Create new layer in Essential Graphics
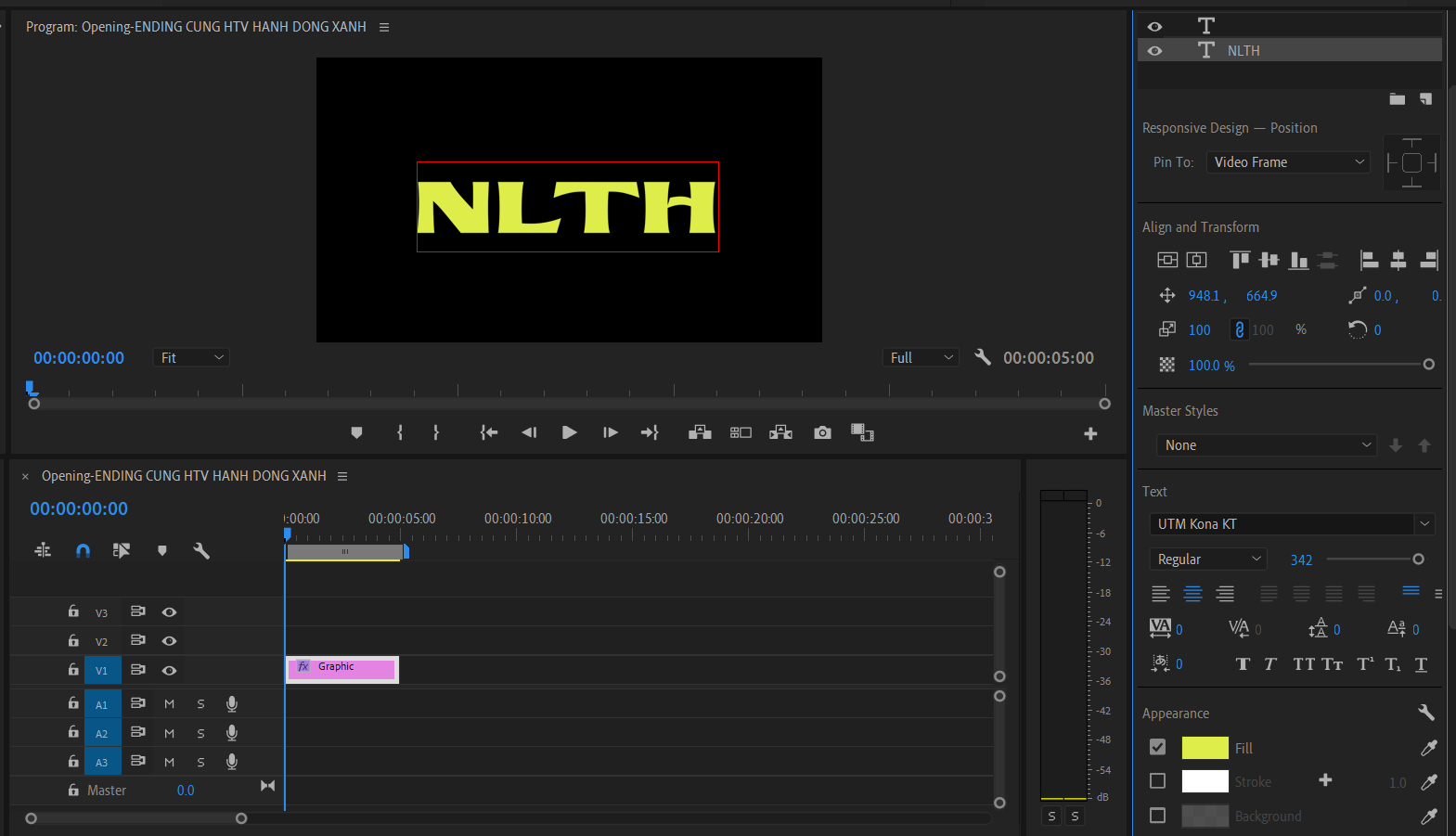The width and height of the screenshot is (1456, 836). pyautogui.click(x=1426, y=98)
